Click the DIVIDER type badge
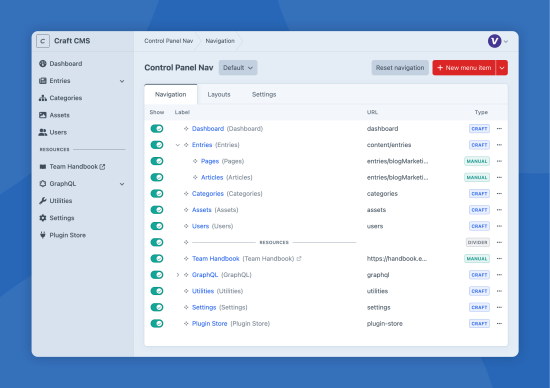 pyautogui.click(x=478, y=242)
